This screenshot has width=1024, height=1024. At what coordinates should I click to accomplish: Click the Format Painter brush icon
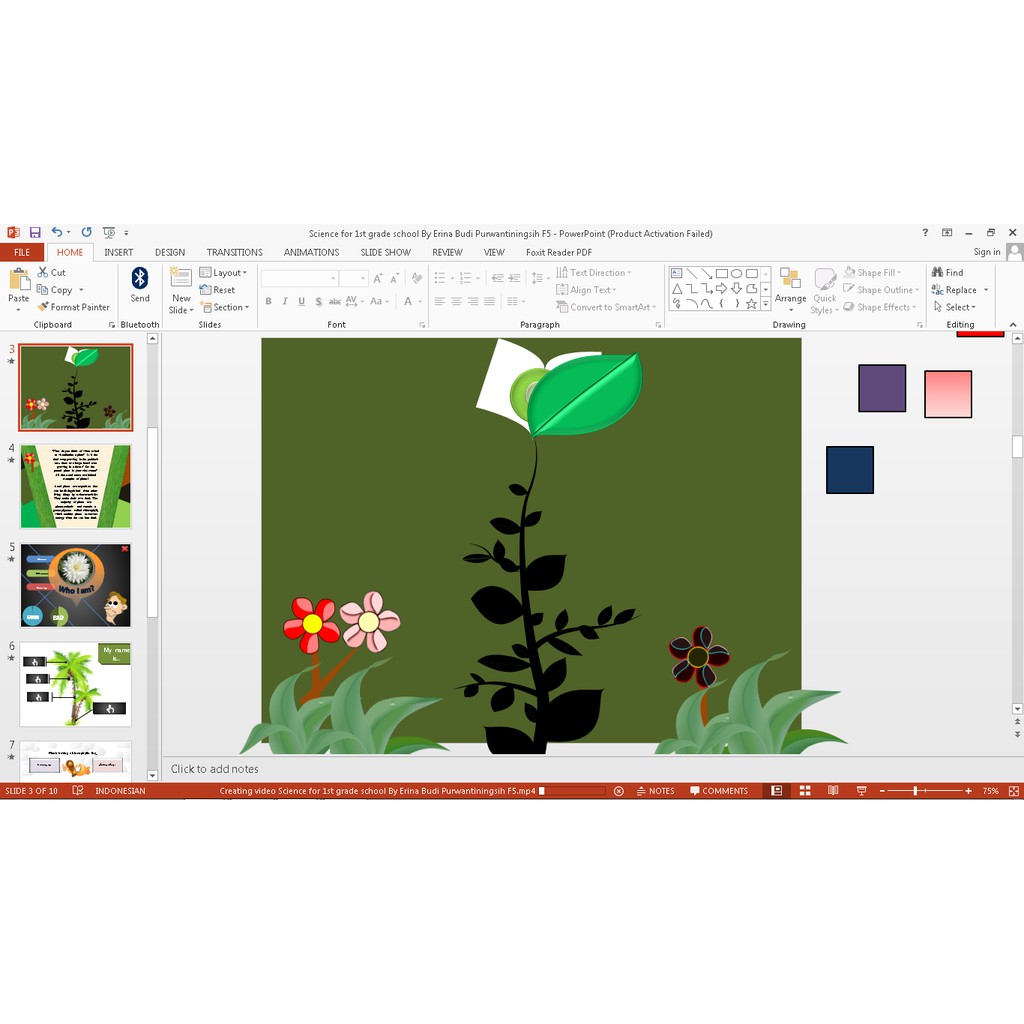click(43, 307)
